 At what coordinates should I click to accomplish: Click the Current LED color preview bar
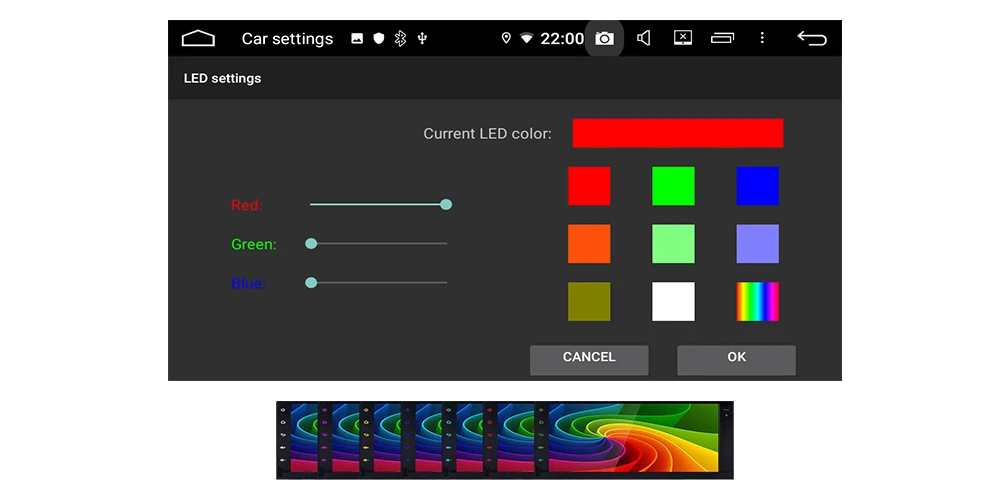coord(678,133)
